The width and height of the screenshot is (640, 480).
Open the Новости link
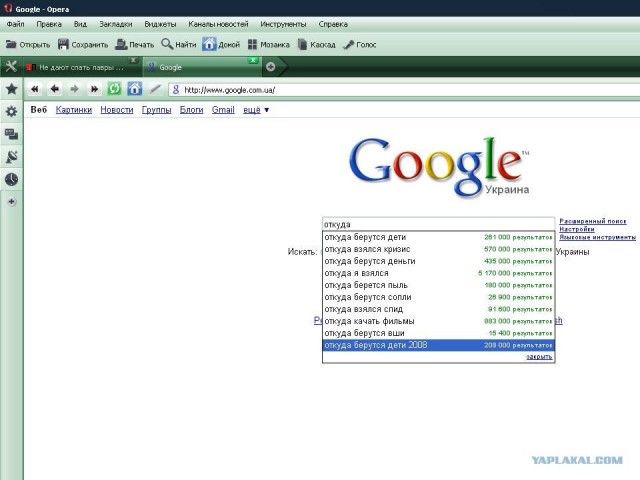coord(117,110)
